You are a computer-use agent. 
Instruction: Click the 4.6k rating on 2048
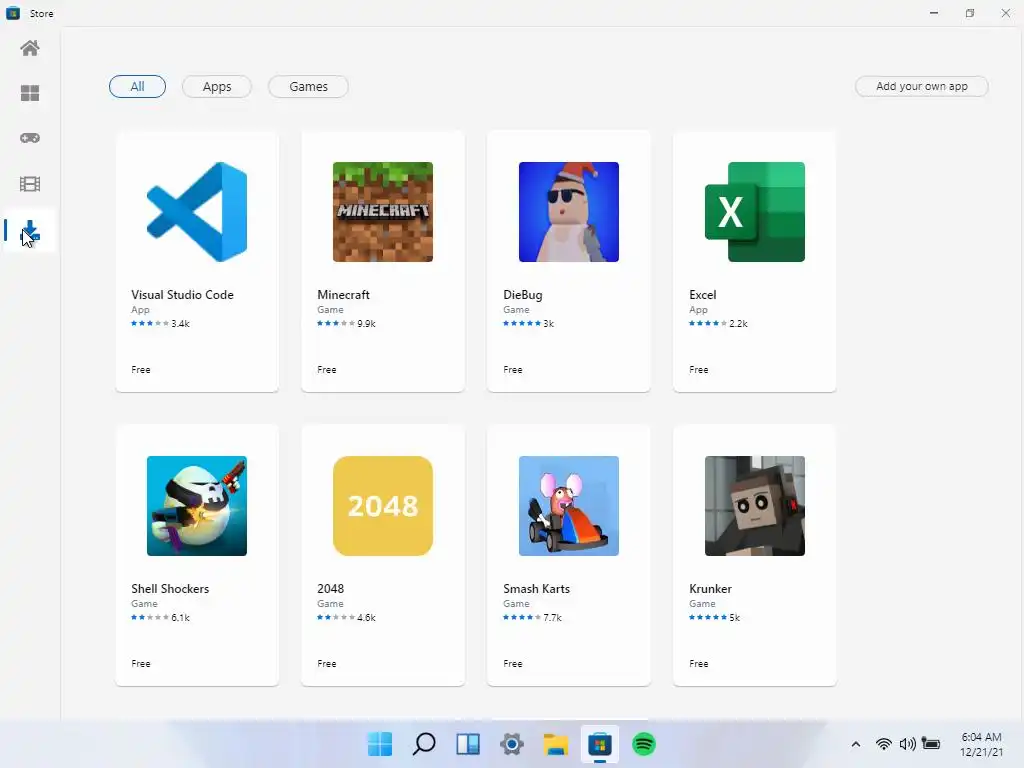click(x=366, y=617)
